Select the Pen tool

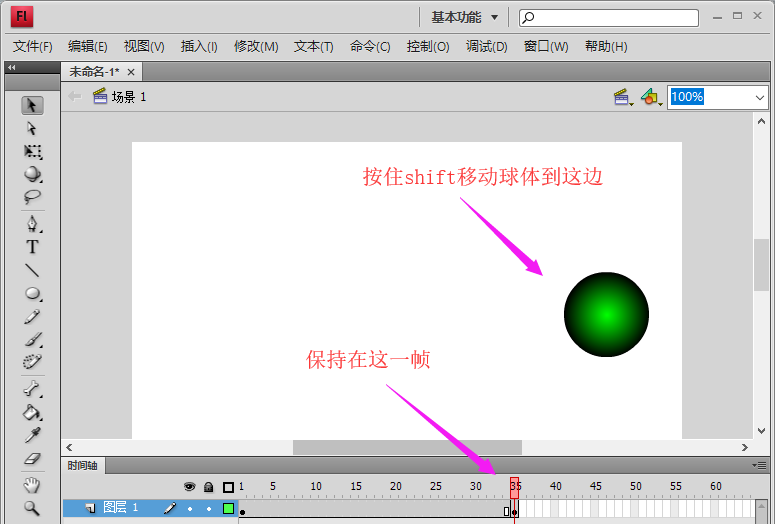coord(32,223)
